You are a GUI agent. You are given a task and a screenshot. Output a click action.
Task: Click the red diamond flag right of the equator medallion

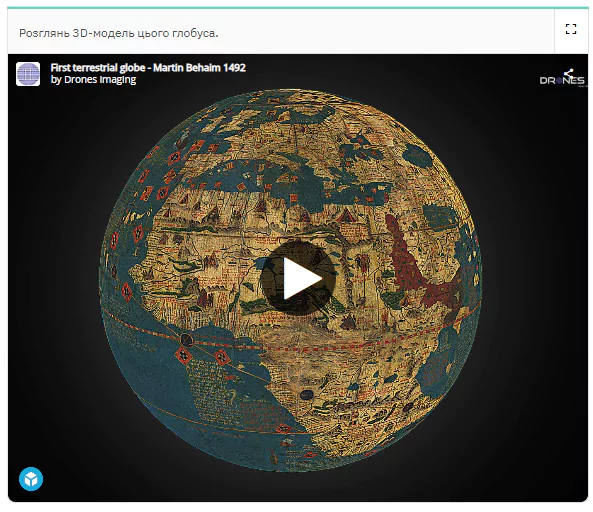[x=221, y=356]
